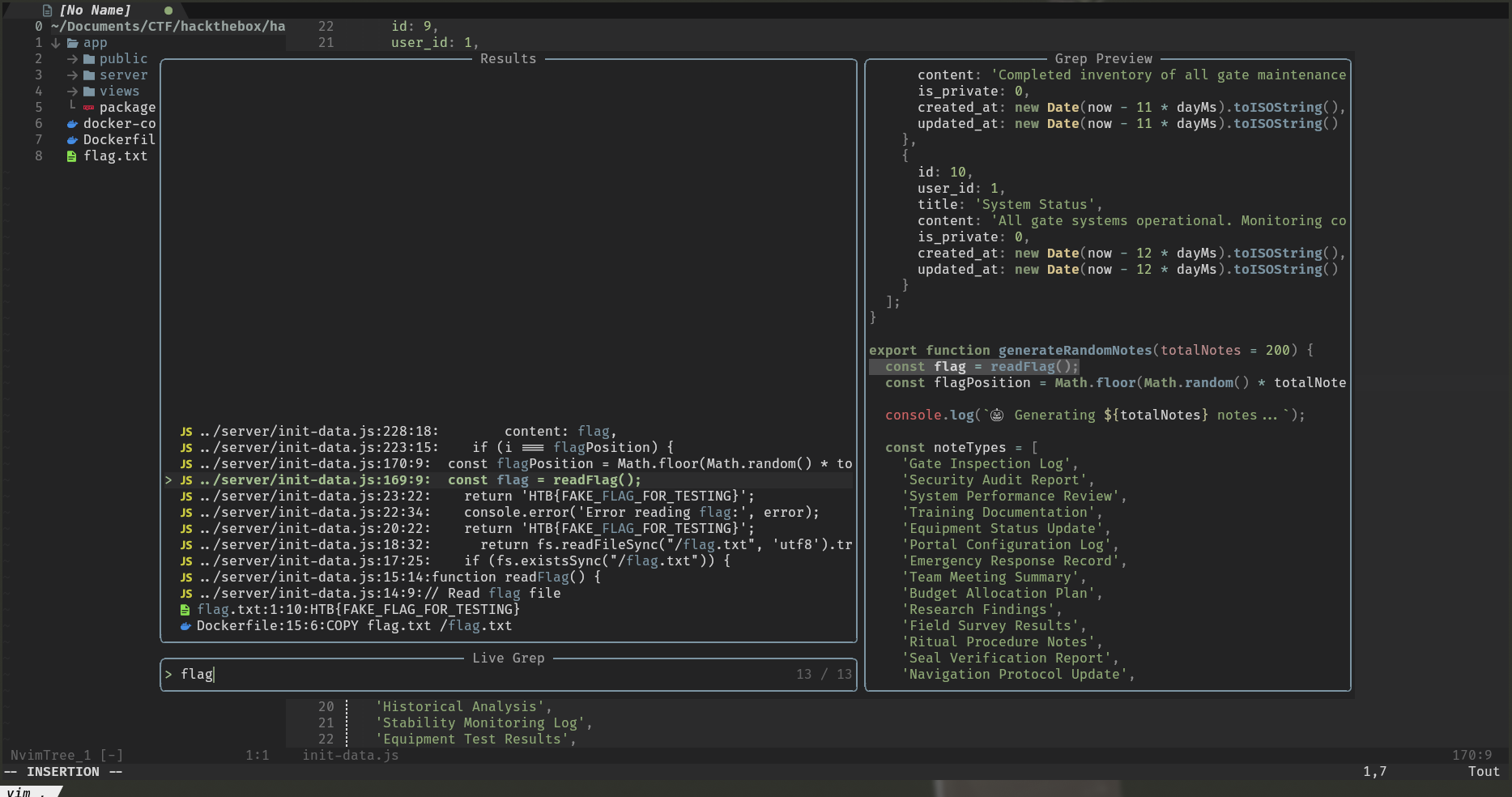This screenshot has height=797, width=1512.
Task: Select the flag.txt file in the tree
Action: click(x=115, y=156)
